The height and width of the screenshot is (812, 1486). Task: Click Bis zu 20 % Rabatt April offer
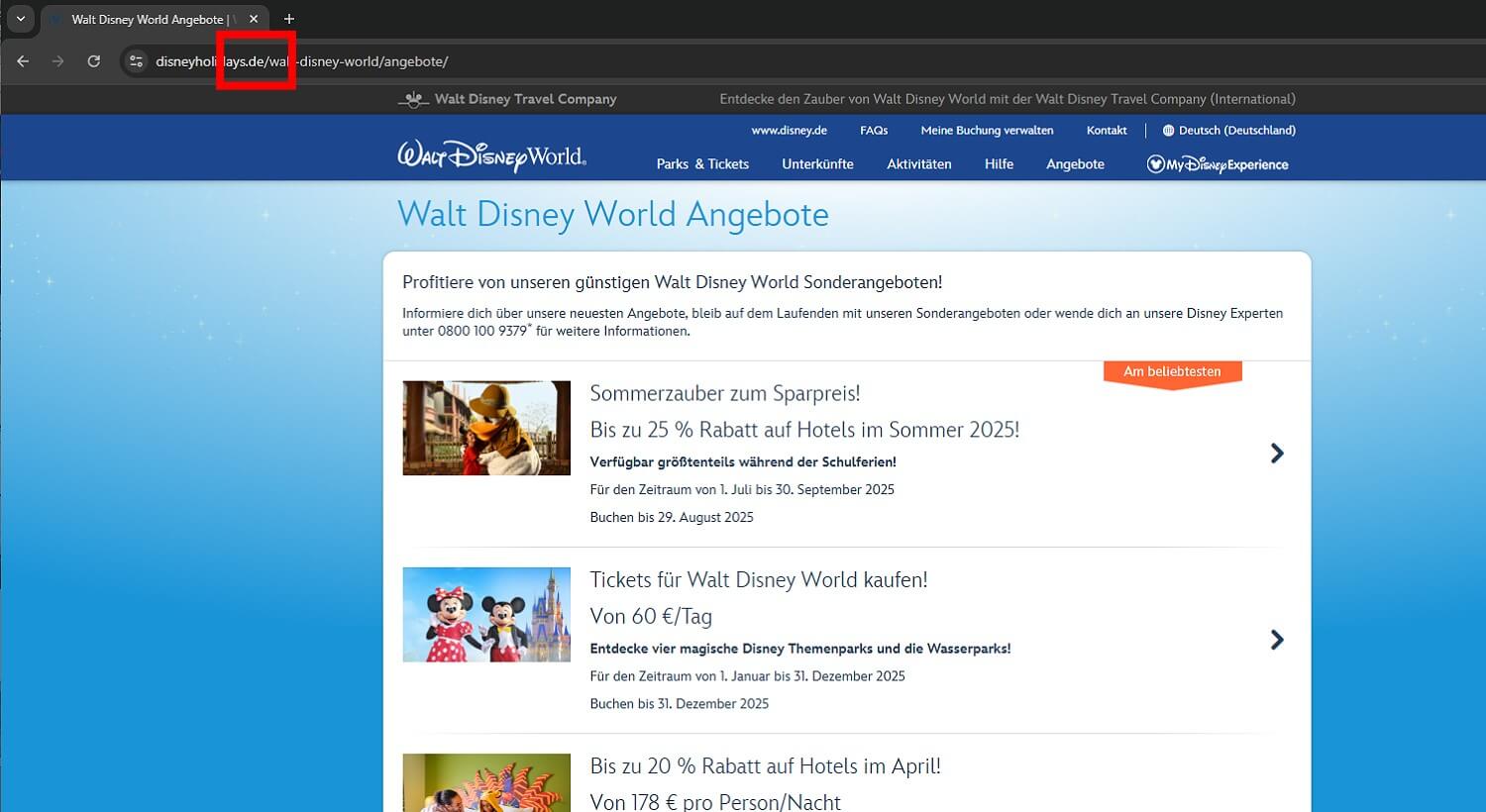[765, 766]
